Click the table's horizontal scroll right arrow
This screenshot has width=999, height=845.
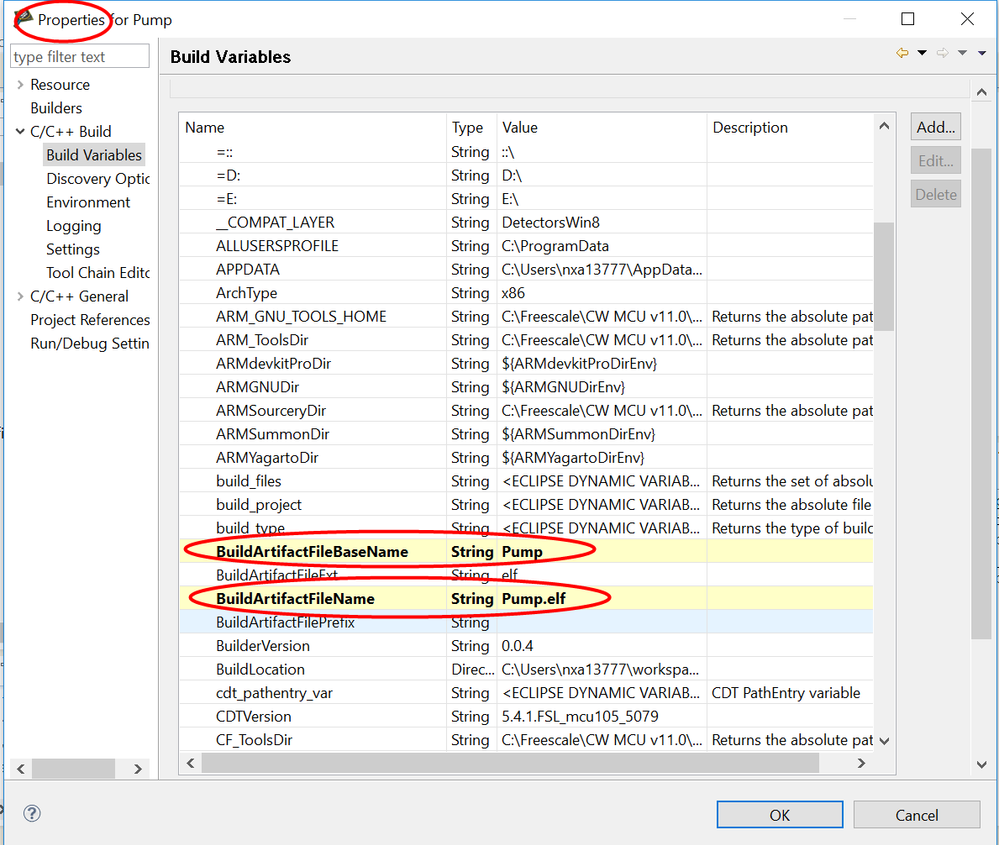point(861,763)
